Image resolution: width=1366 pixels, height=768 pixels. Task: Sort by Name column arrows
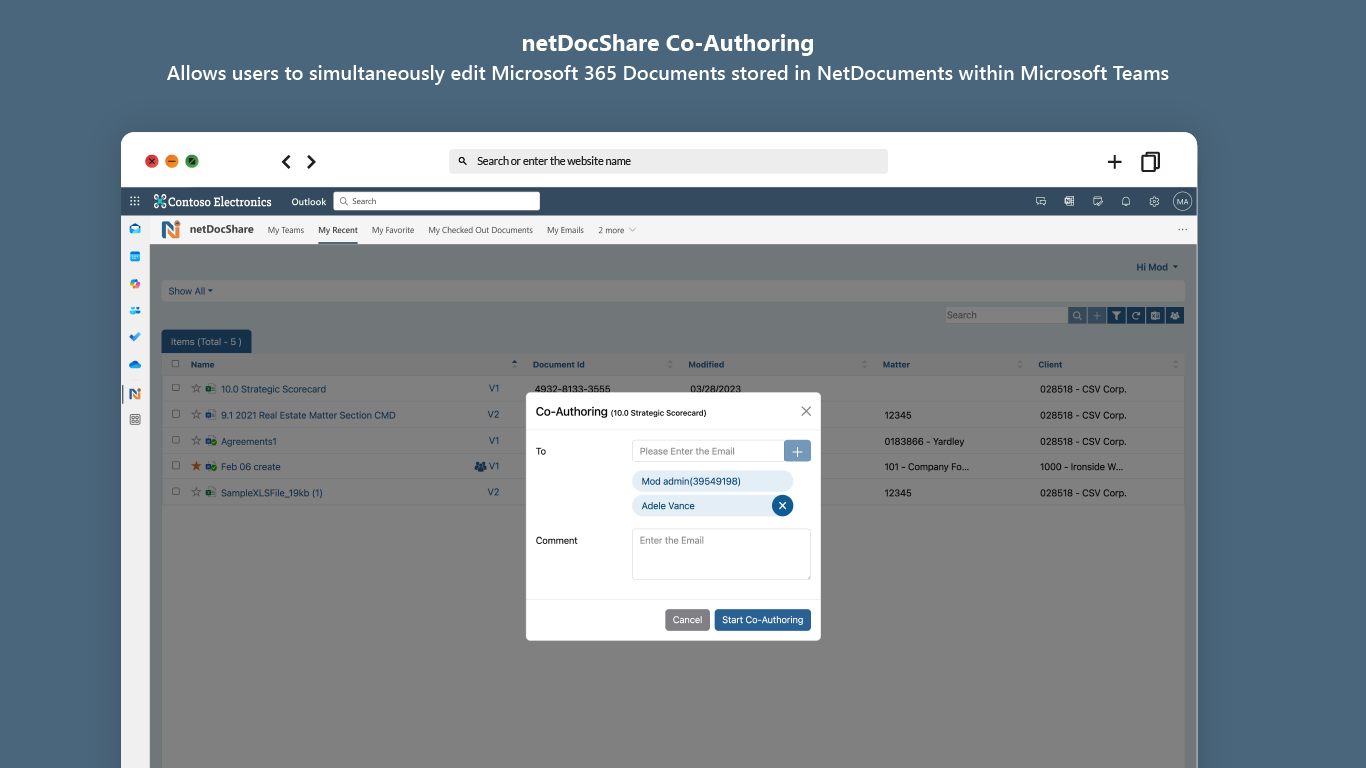coord(515,364)
